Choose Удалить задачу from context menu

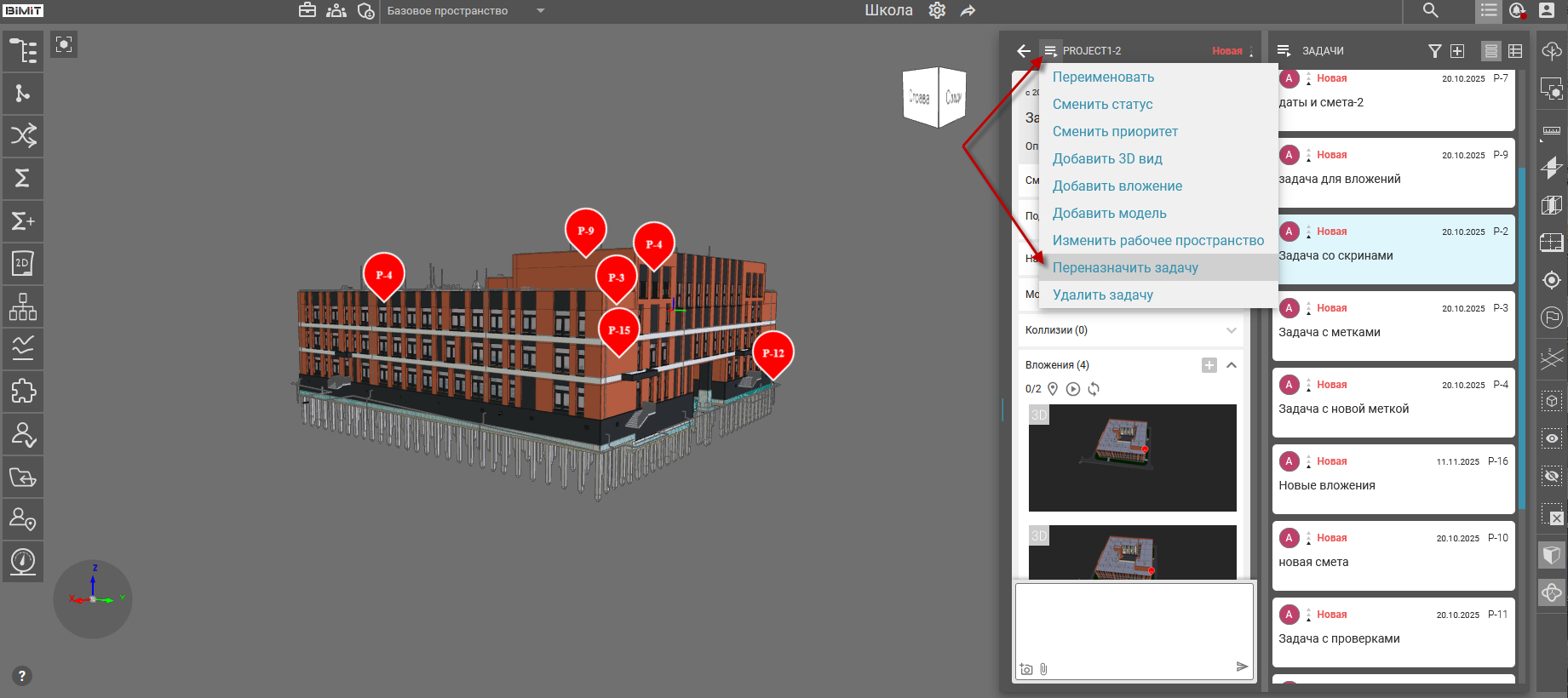pos(1102,295)
